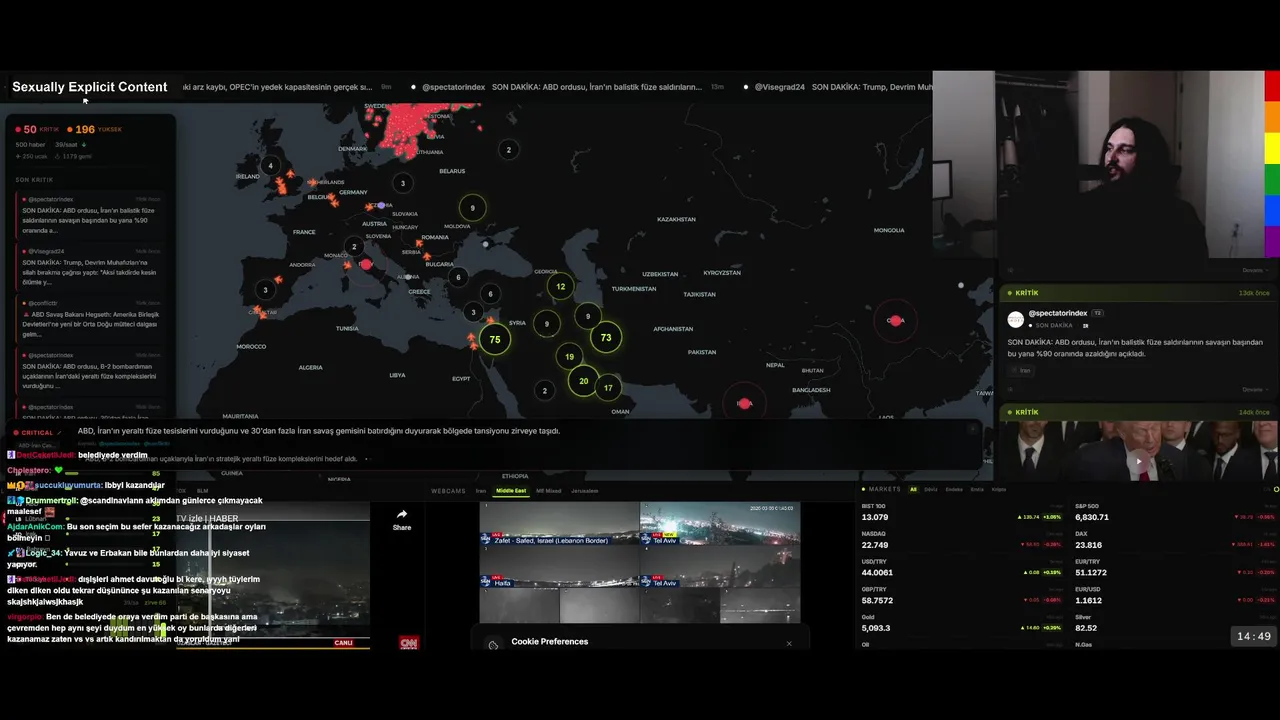1280x720 pixels.
Task: Select the Döviz filter in Markets
Action: tap(931, 489)
